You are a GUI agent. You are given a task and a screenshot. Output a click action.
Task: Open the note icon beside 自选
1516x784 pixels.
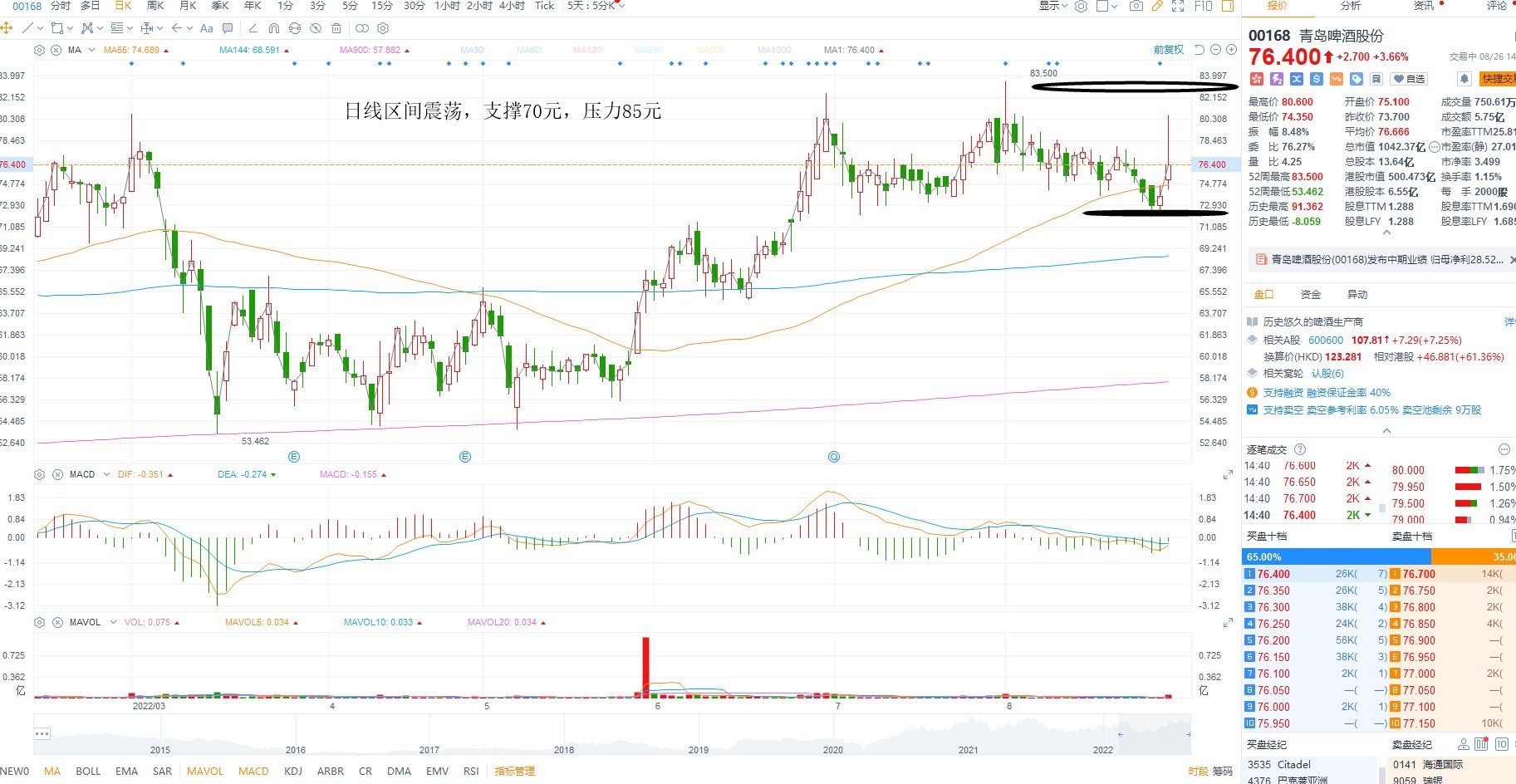coord(1376,79)
